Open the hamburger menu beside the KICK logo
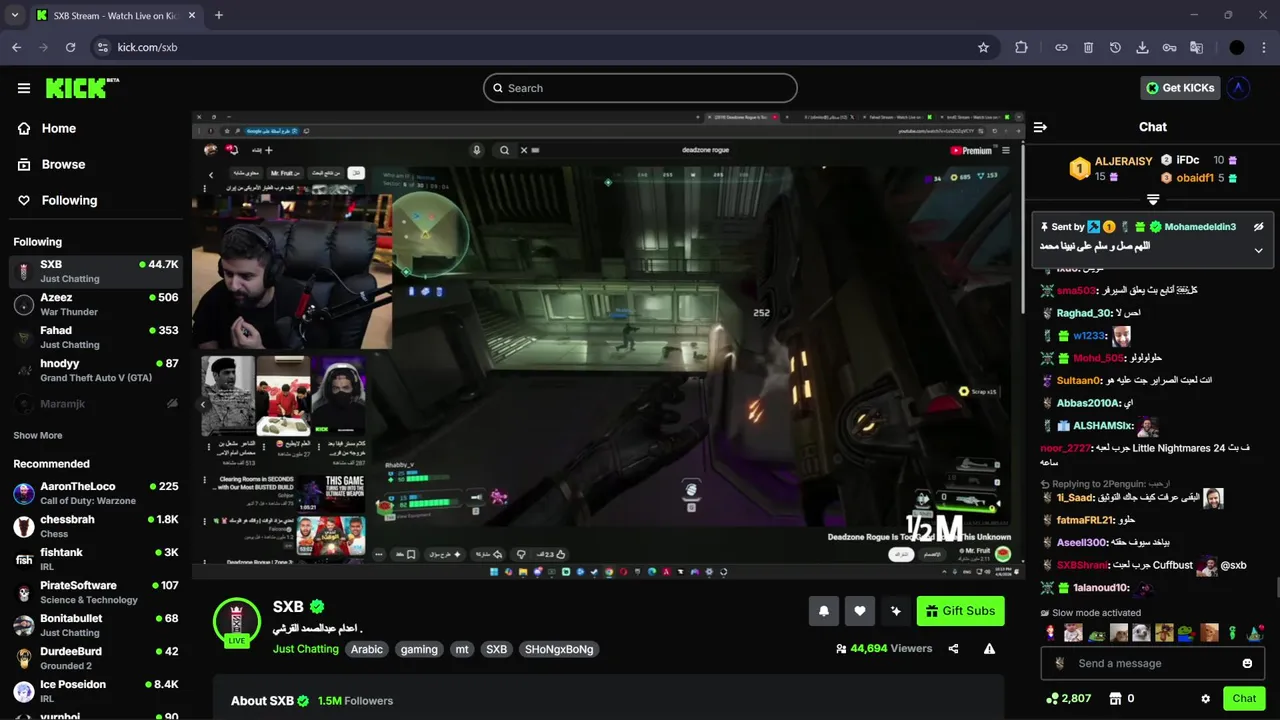The image size is (1280, 720). (24, 88)
